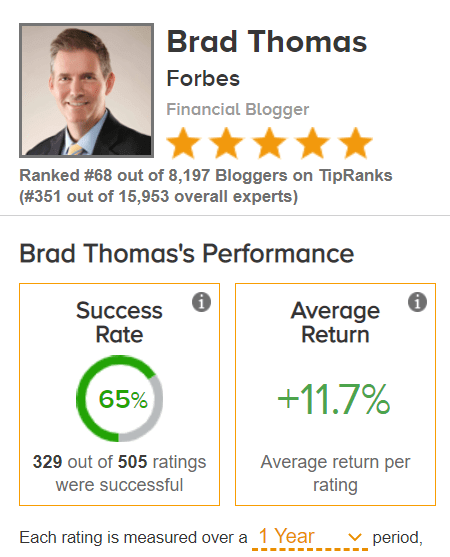This screenshot has height=557, width=450.
Task: Click the +11.7% average return figure
Action: point(334,399)
